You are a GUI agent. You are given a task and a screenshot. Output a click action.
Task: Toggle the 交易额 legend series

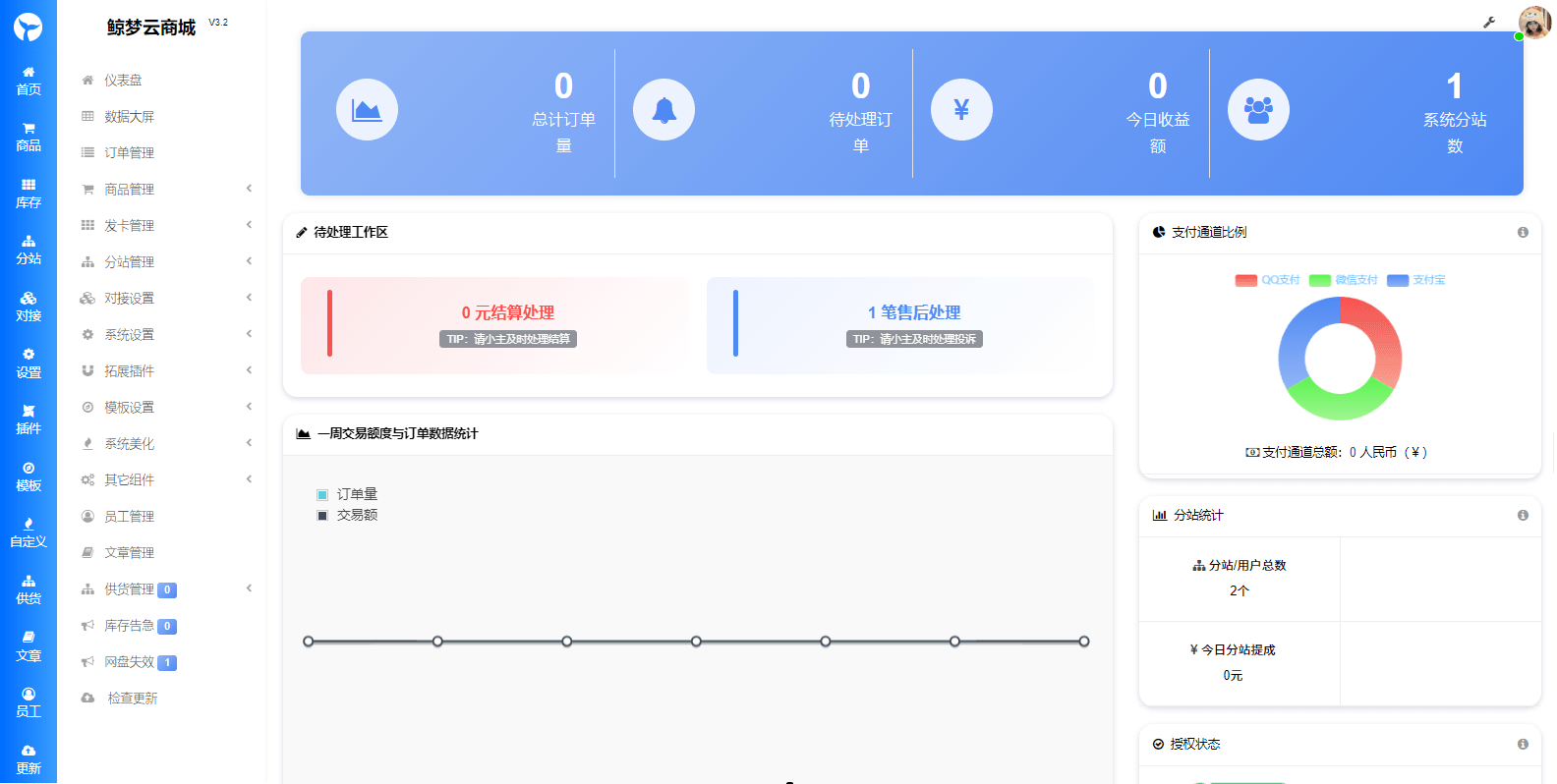click(x=347, y=515)
